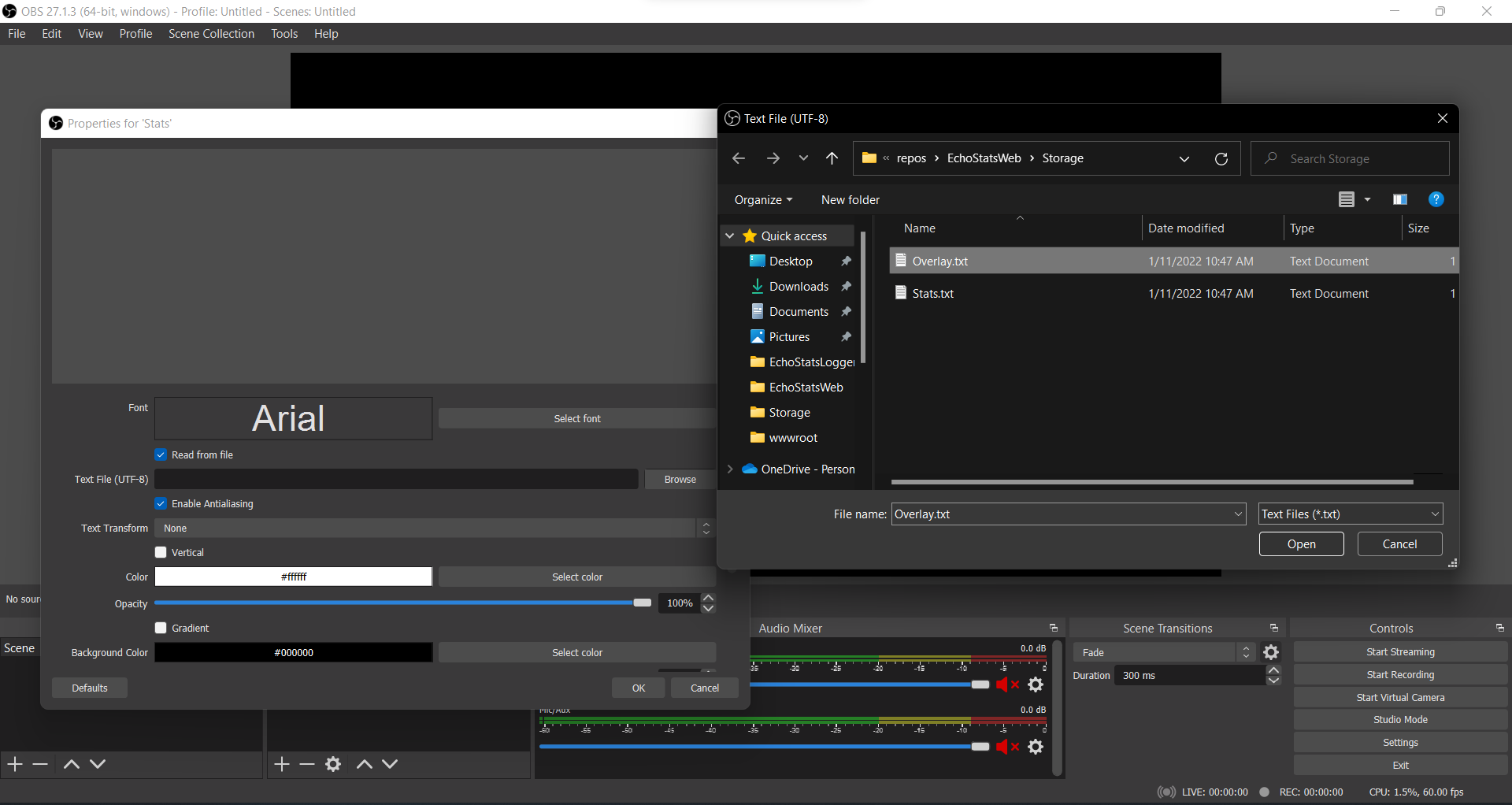Open the File menu

17,34
